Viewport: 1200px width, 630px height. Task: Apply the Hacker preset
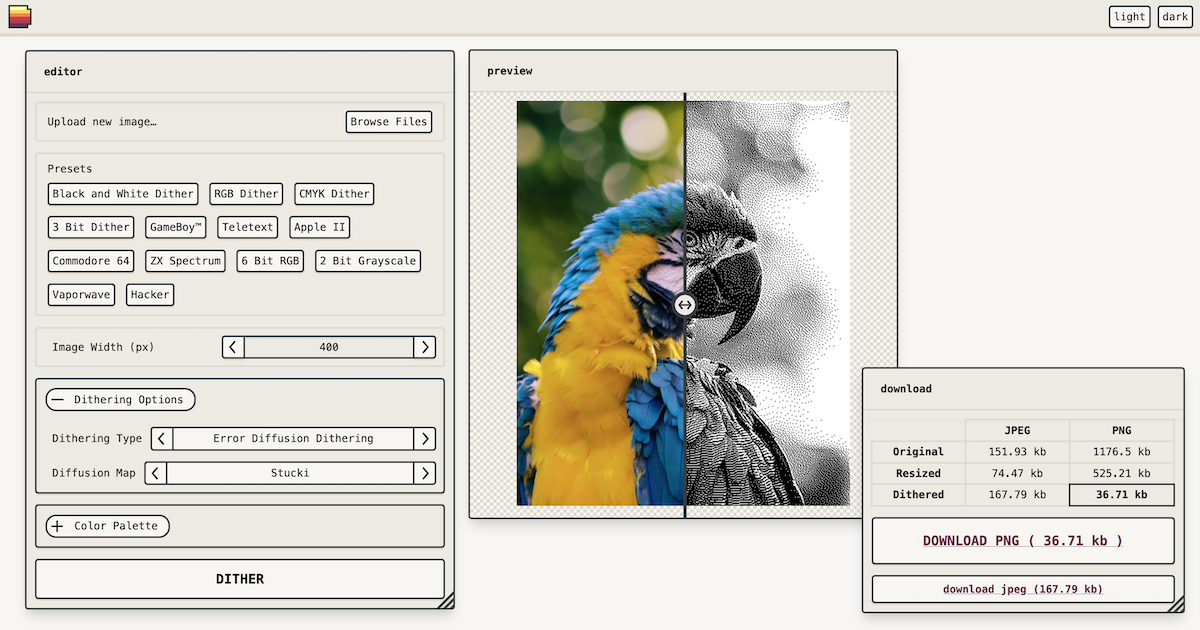click(x=150, y=294)
